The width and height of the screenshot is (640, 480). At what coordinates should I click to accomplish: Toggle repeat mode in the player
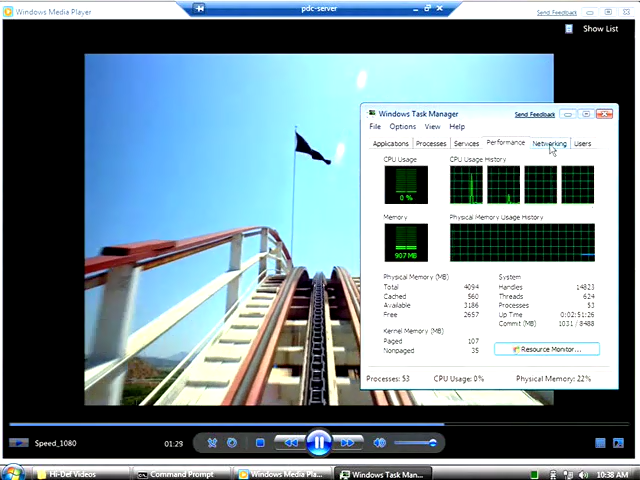pyautogui.click(x=232, y=442)
